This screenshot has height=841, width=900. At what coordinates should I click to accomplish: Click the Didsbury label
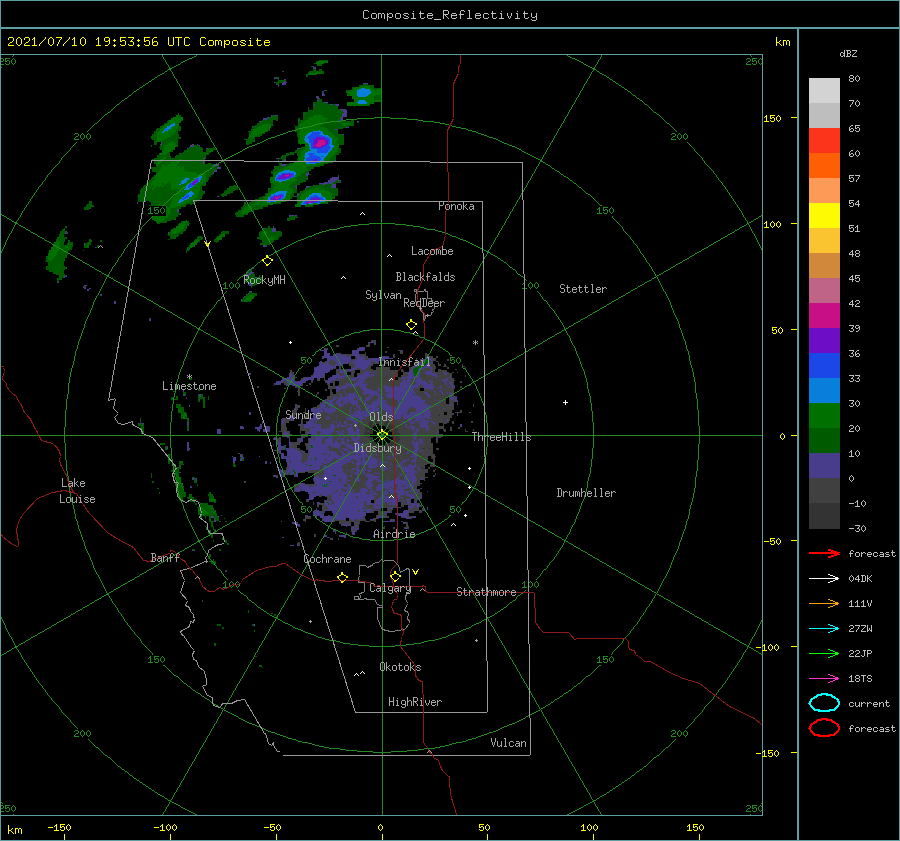pyautogui.click(x=377, y=448)
